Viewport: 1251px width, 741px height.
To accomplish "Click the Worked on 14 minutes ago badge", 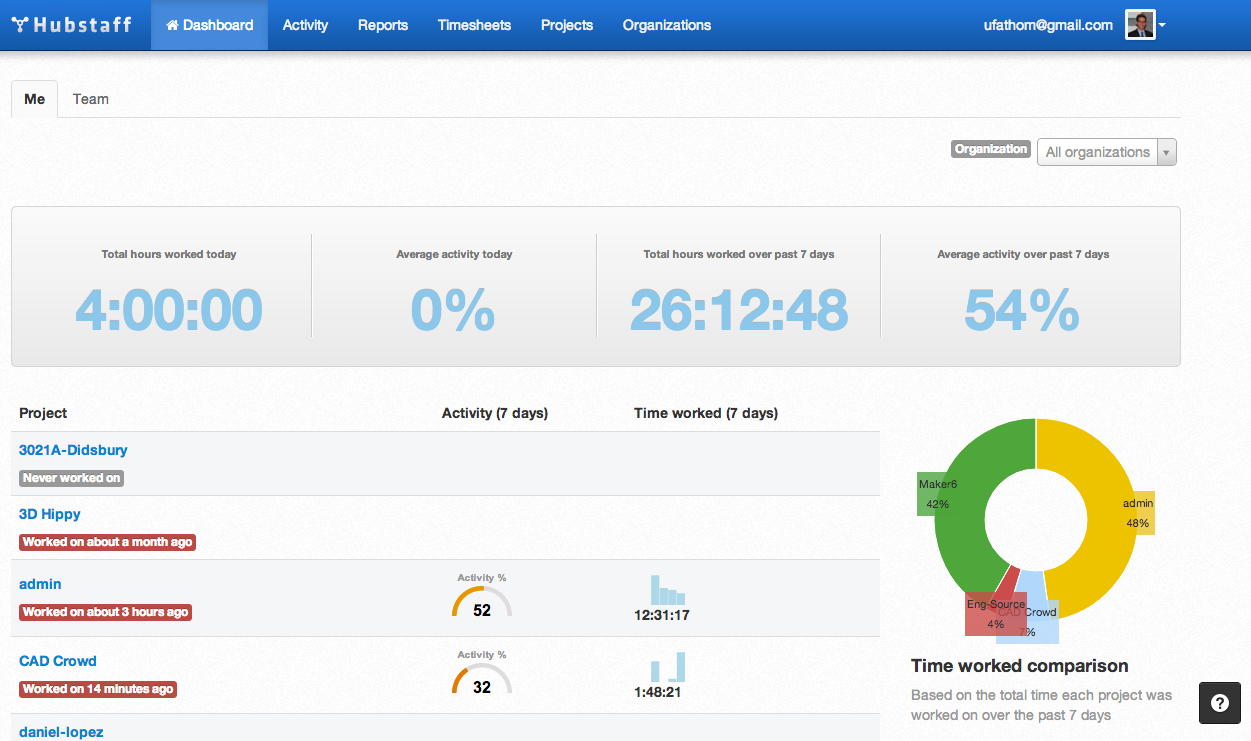I will 97,689.
